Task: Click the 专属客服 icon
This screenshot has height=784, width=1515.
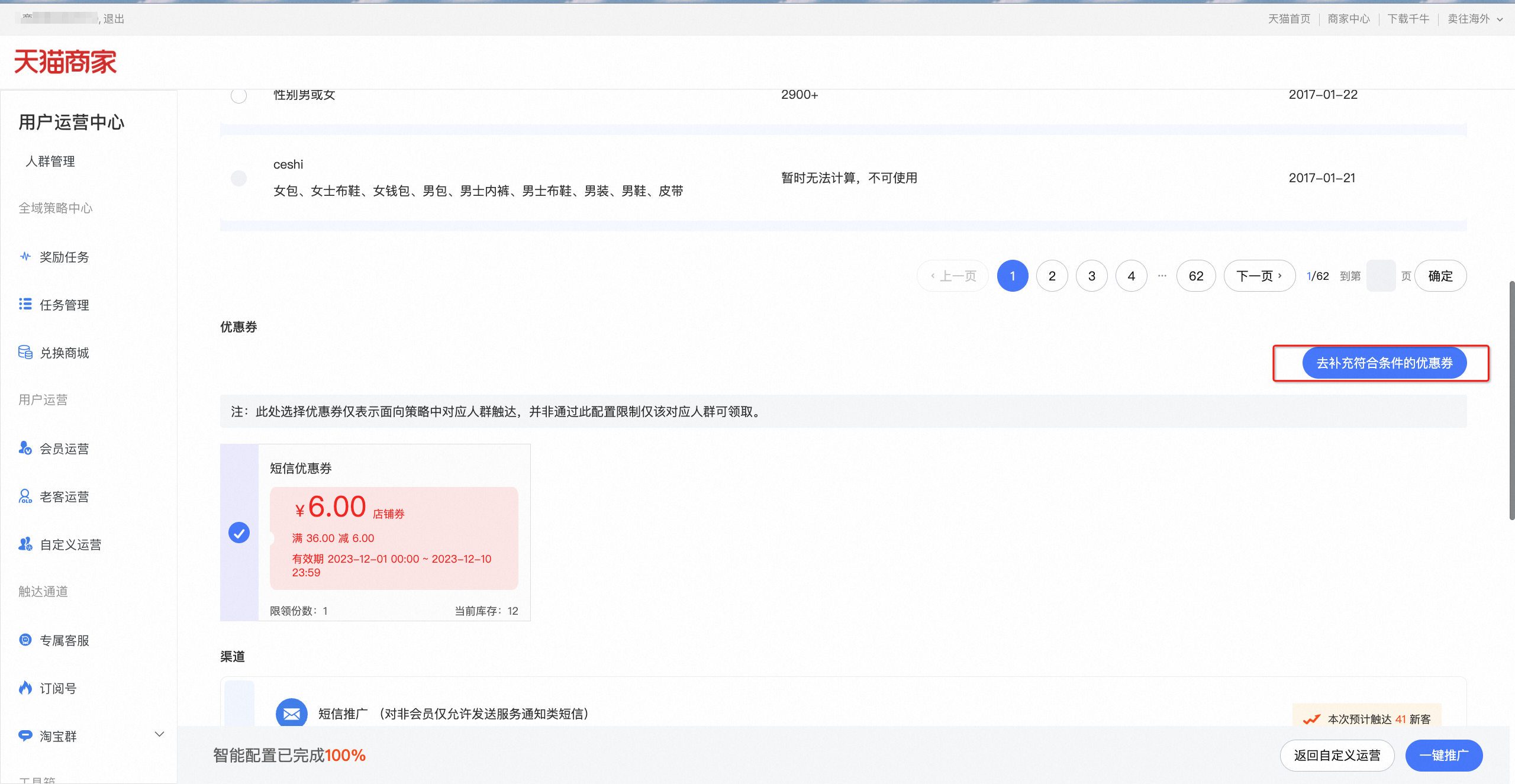Action: [25, 640]
